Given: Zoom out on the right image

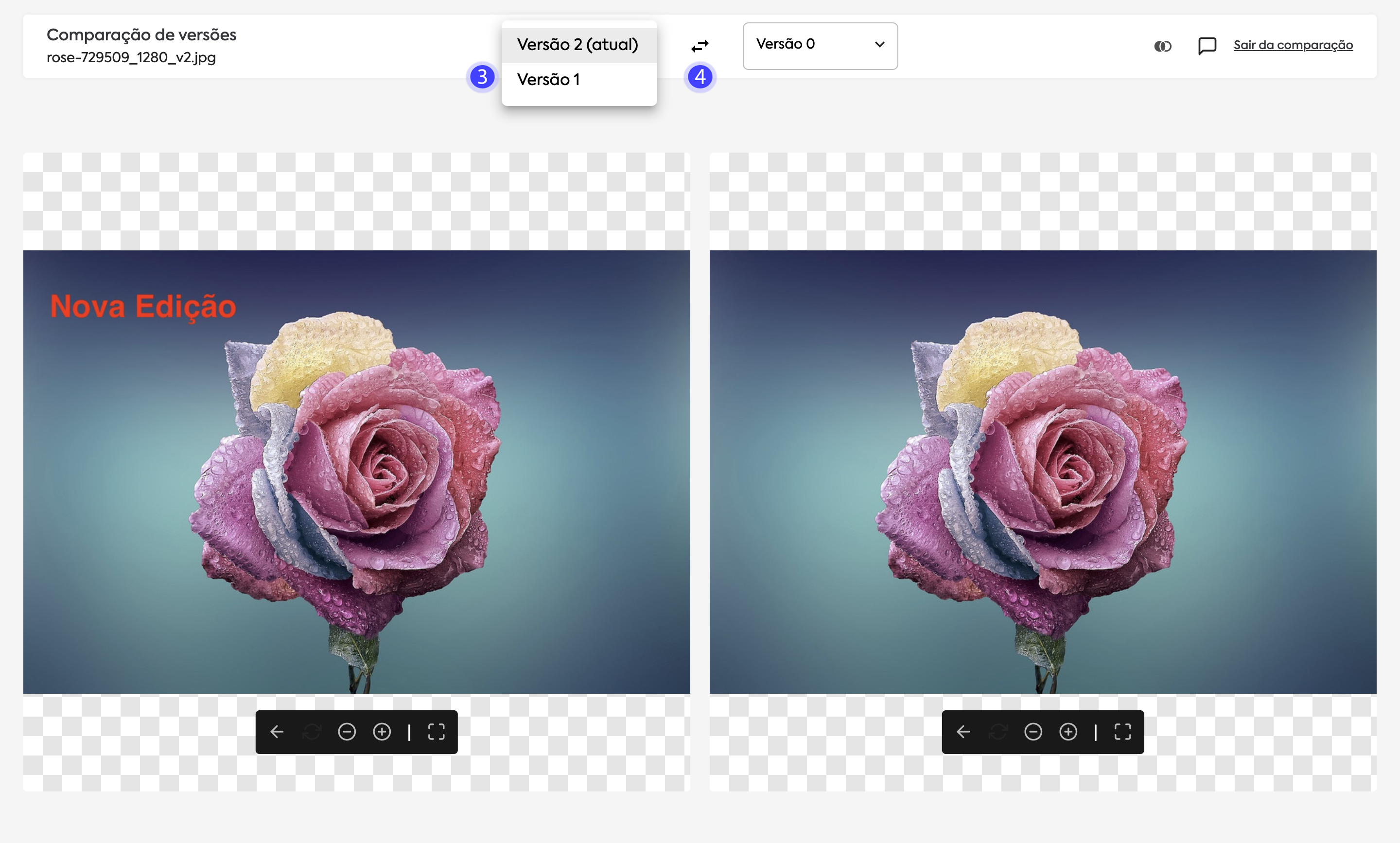Looking at the screenshot, I should [x=1033, y=732].
